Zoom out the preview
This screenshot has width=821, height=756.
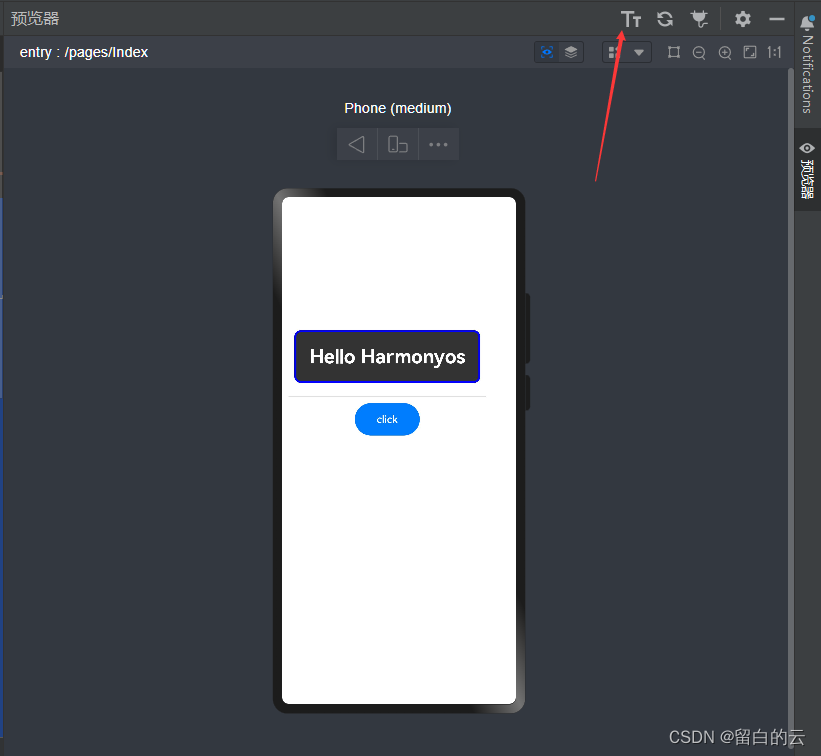(699, 53)
